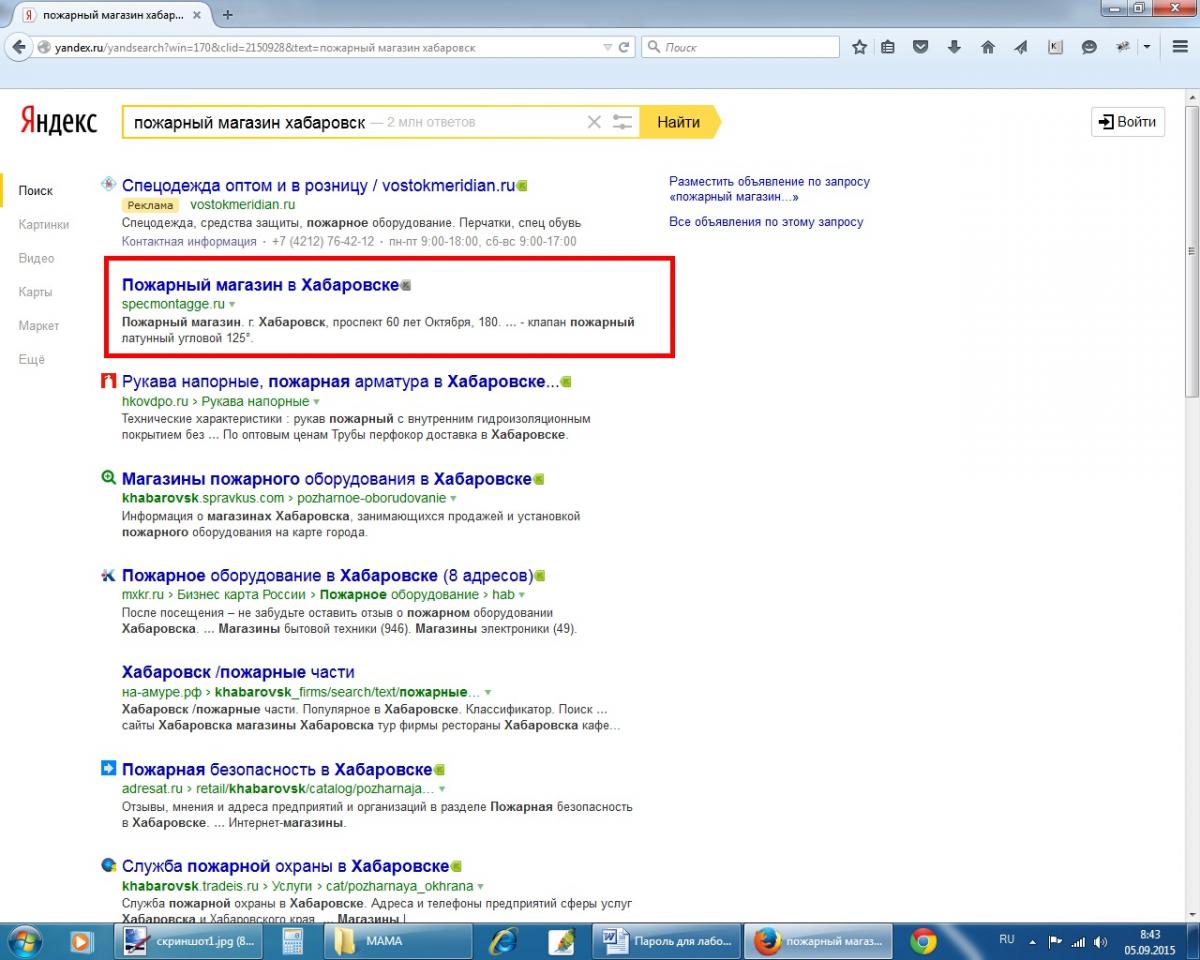Switch to Картинки search section
The height and width of the screenshot is (960, 1200).
(x=44, y=224)
